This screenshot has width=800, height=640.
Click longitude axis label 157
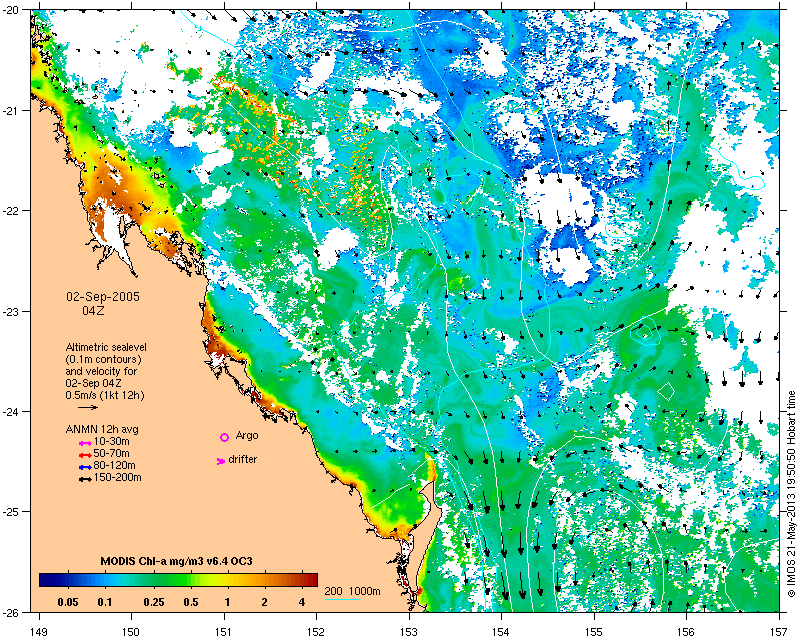pyautogui.click(x=779, y=631)
